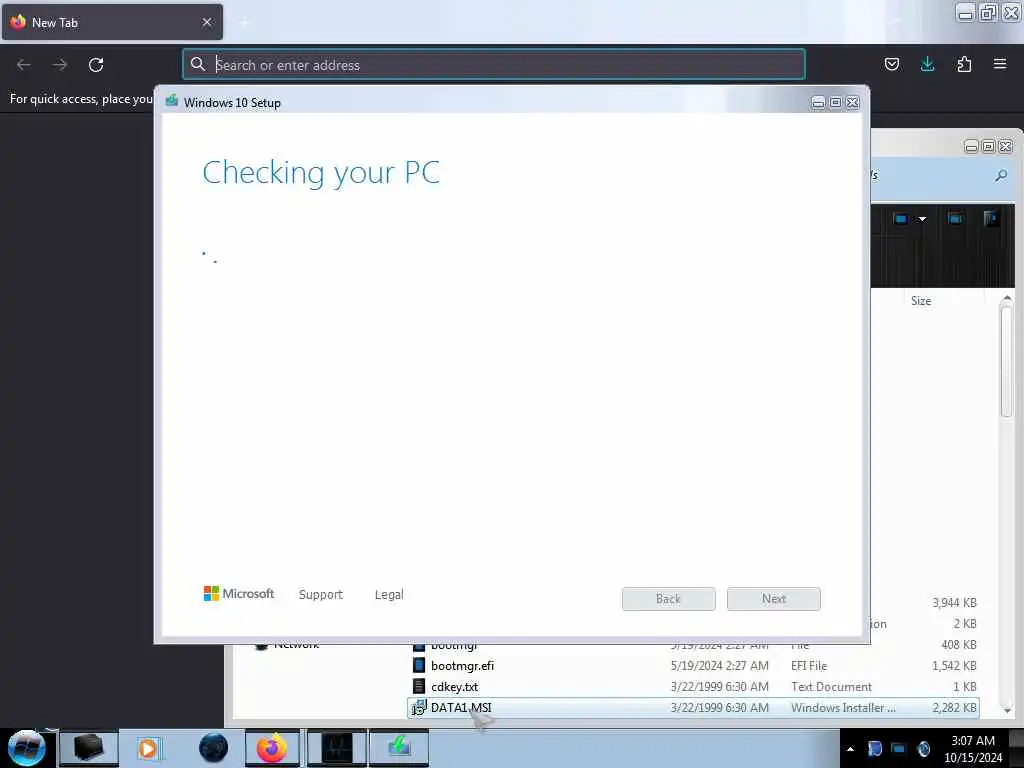Click the round tray icon beside clock
Viewport: 1024px width, 768px height.
coord(923,748)
